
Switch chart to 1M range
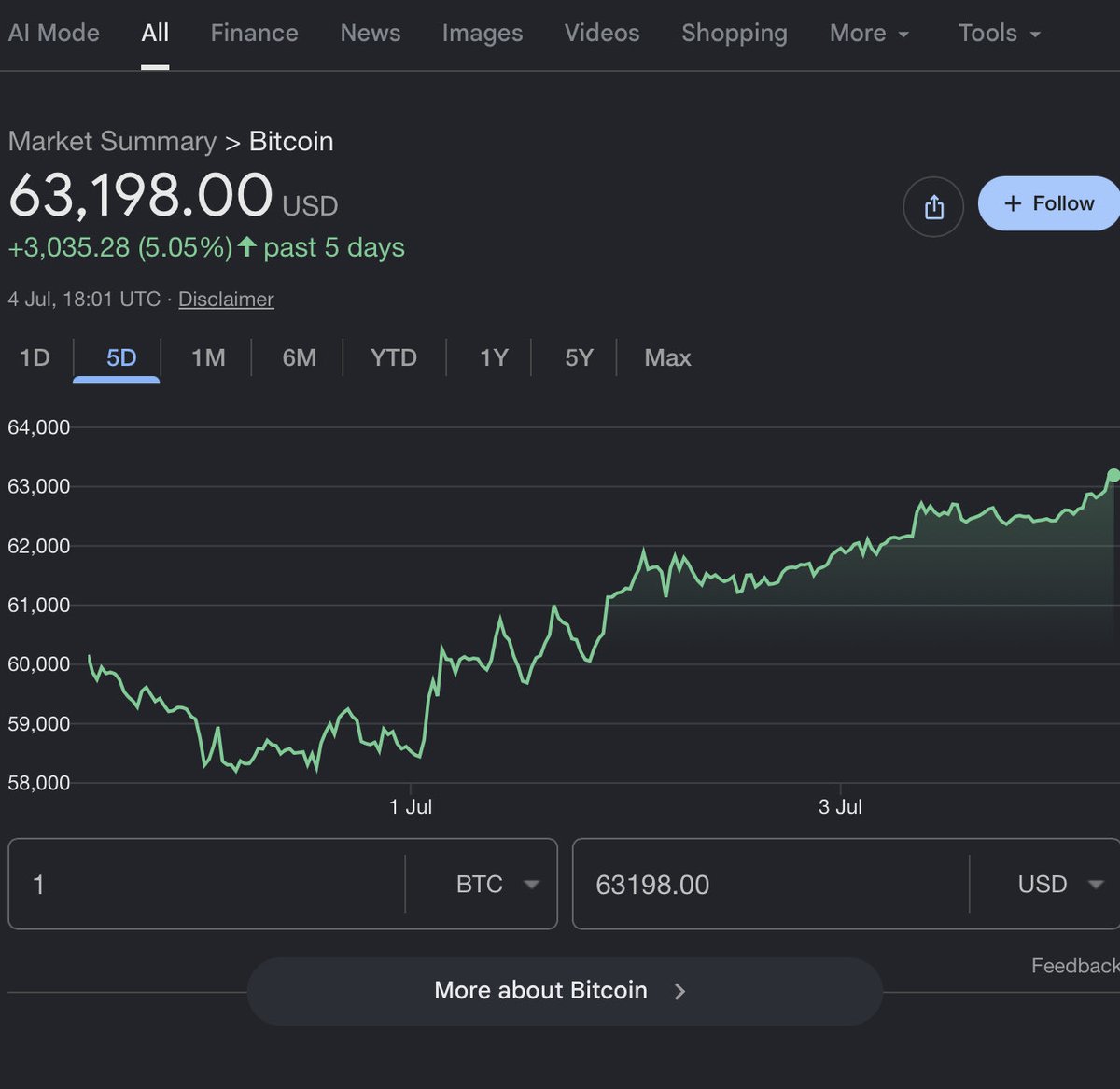[x=208, y=357]
